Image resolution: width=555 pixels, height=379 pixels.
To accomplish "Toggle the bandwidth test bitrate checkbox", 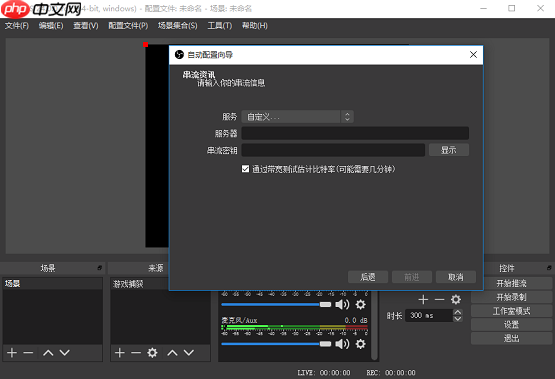I will [x=245, y=169].
